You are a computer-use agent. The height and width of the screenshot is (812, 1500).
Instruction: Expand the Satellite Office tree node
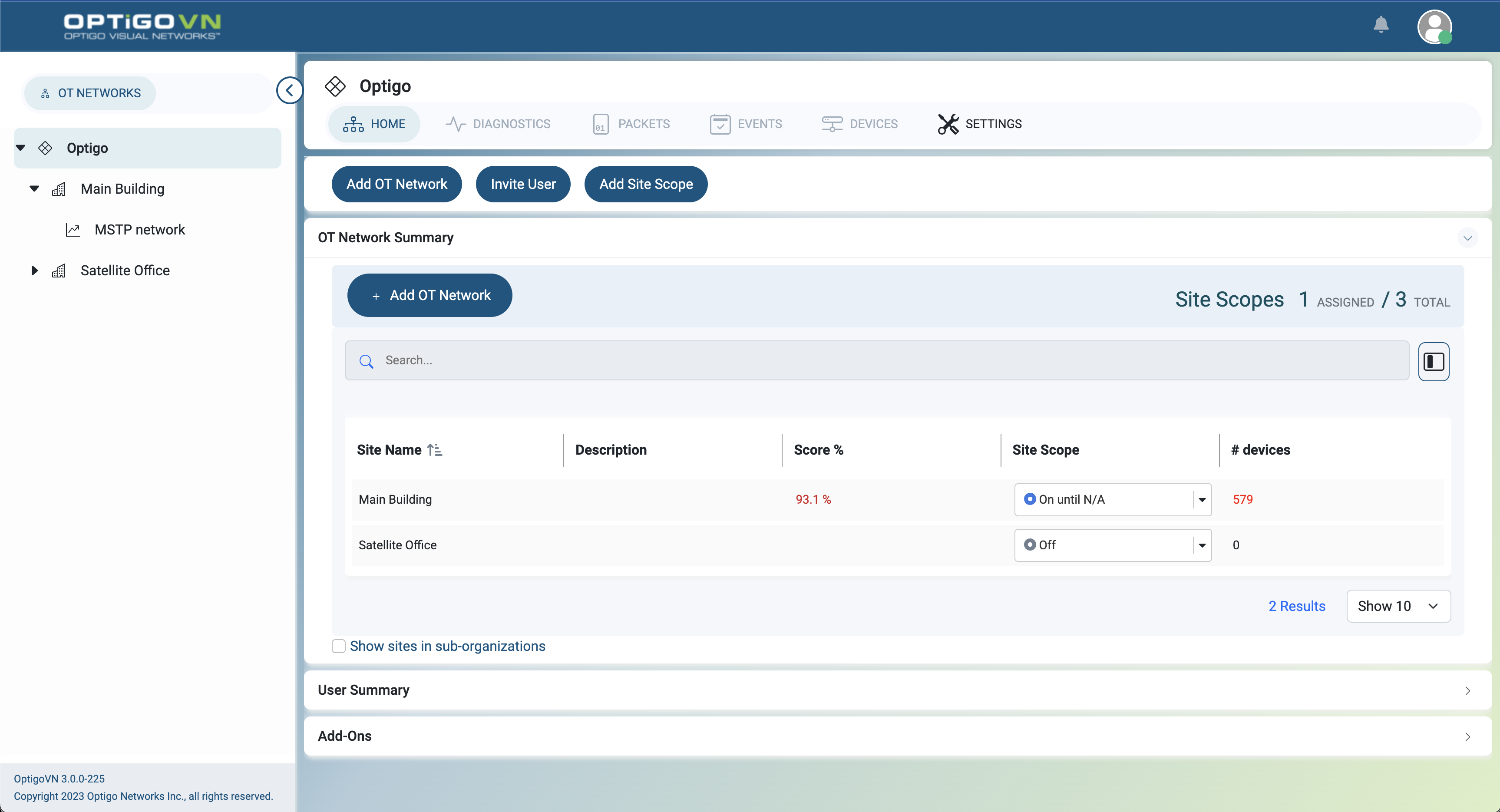(x=34, y=270)
